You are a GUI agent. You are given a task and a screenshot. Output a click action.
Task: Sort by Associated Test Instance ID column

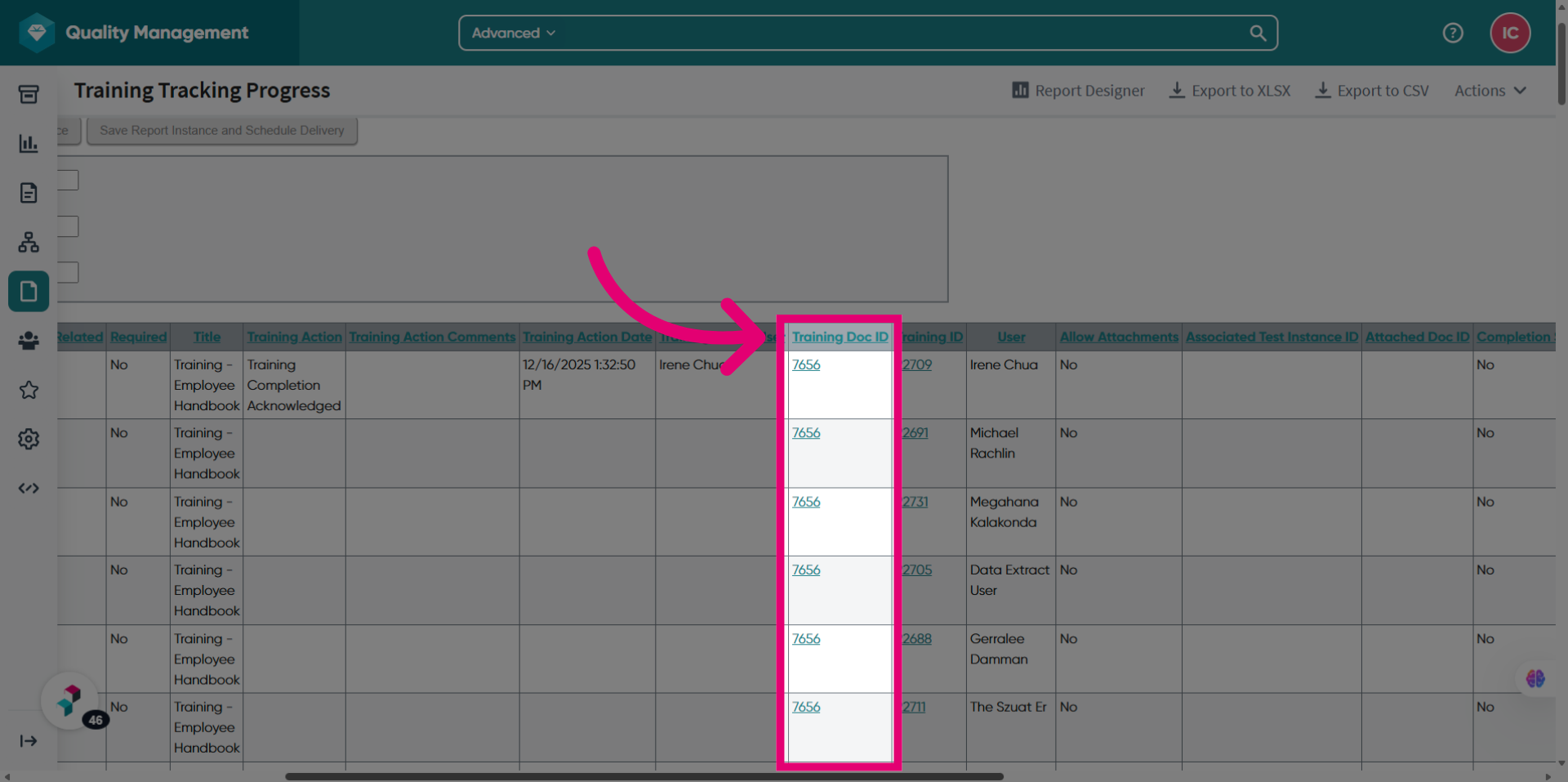[x=1272, y=337]
